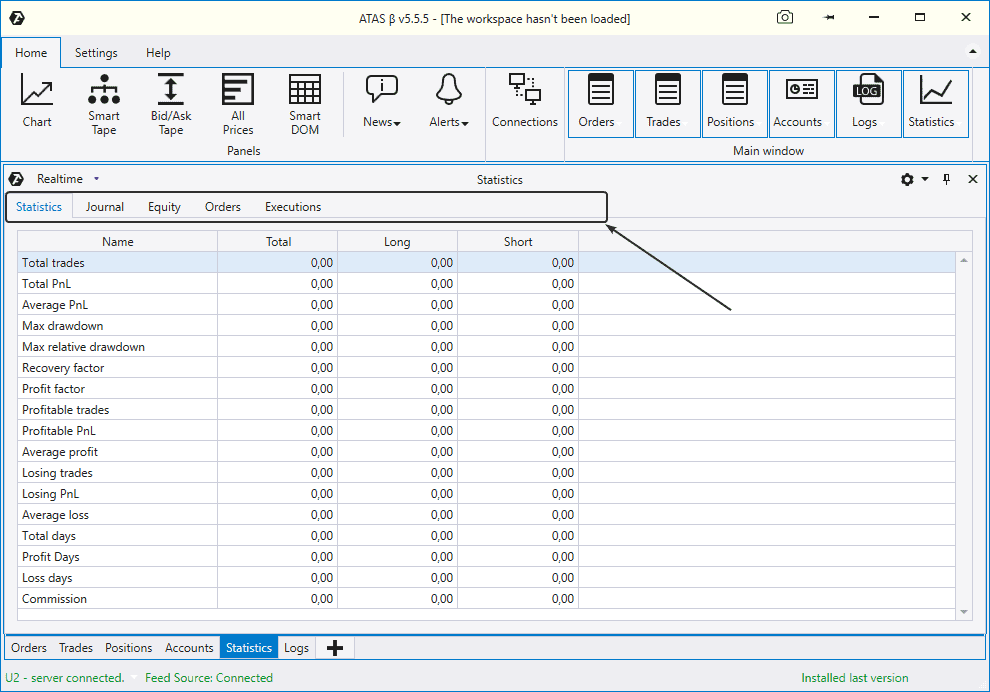990x692 pixels.
Task: Open the Equity tab
Action: coord(164,207)
